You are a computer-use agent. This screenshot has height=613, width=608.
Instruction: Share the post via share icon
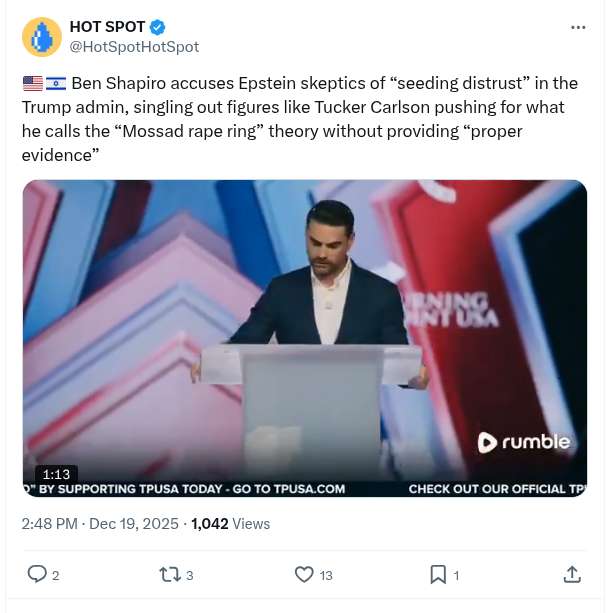(x=572, y=574)
